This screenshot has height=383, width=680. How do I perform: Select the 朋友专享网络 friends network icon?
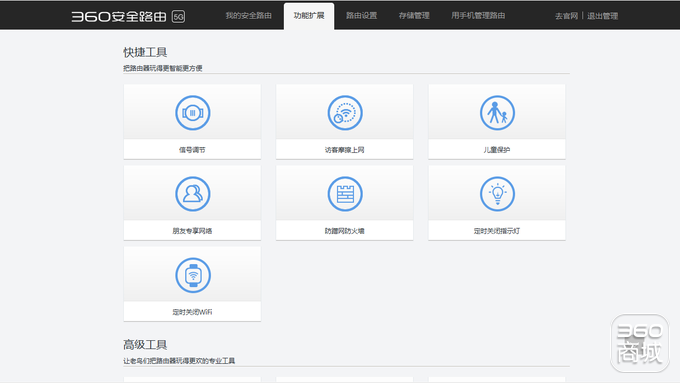(x=193, y=194)
